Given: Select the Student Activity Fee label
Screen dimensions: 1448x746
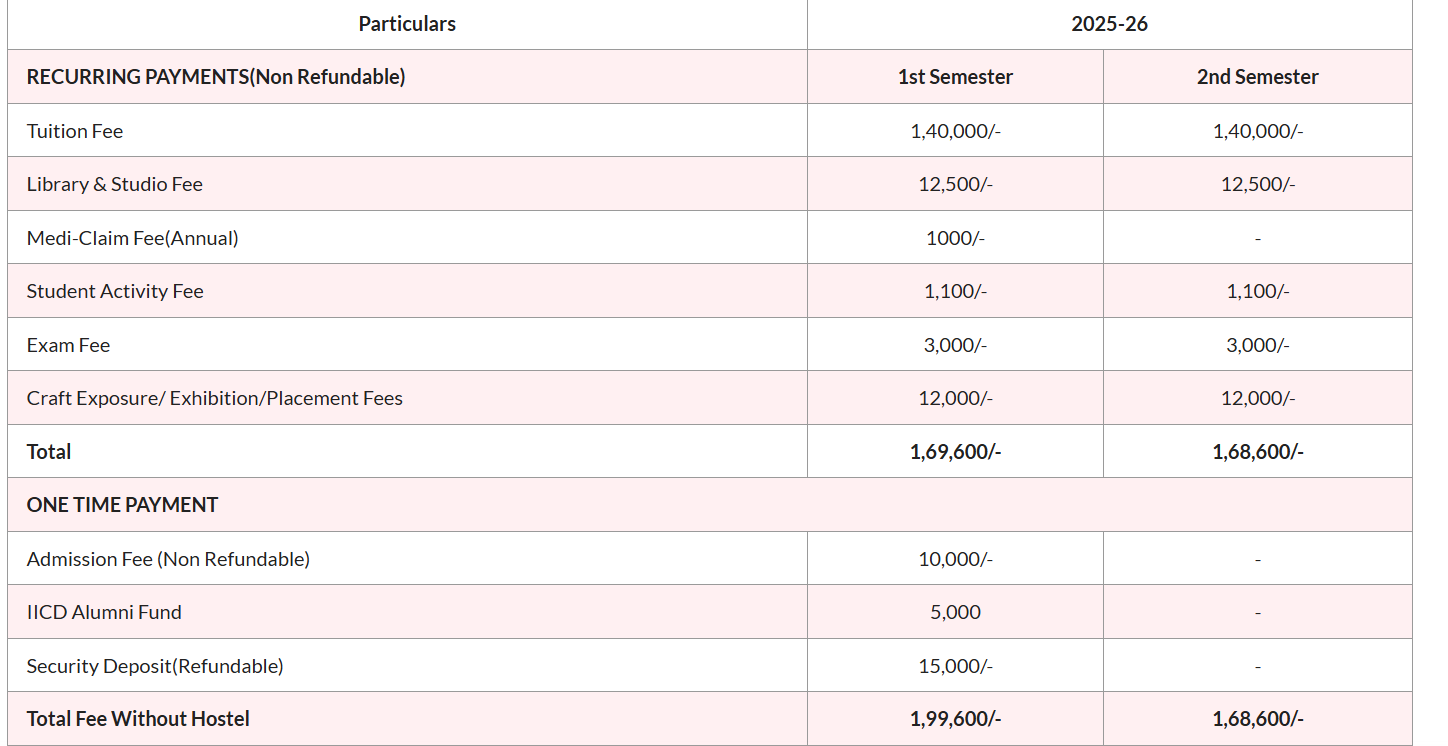Looking at the screenshot, I should [x=115, y=291].
